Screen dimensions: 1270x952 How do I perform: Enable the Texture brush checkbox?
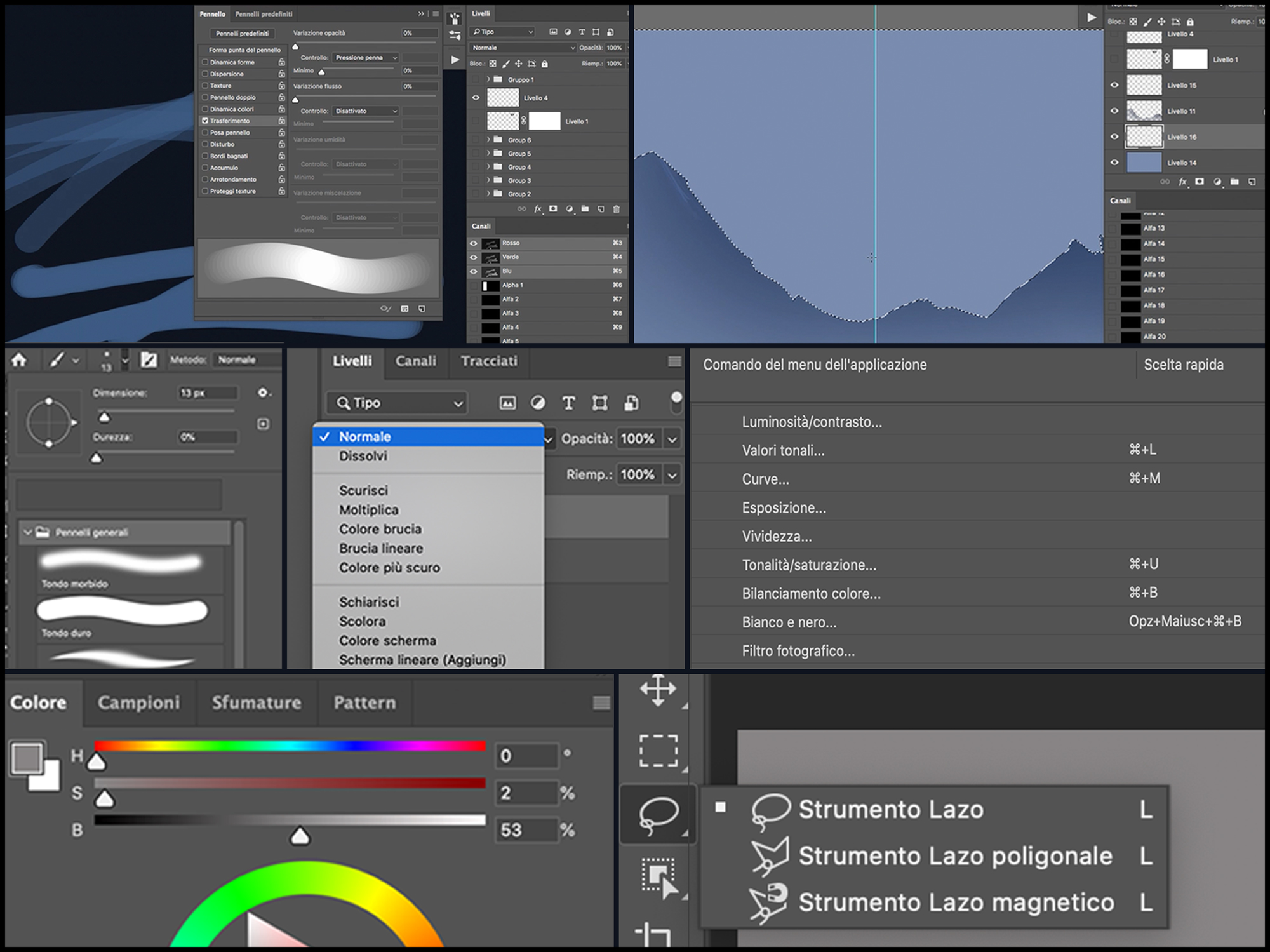[x=205, y=86]
